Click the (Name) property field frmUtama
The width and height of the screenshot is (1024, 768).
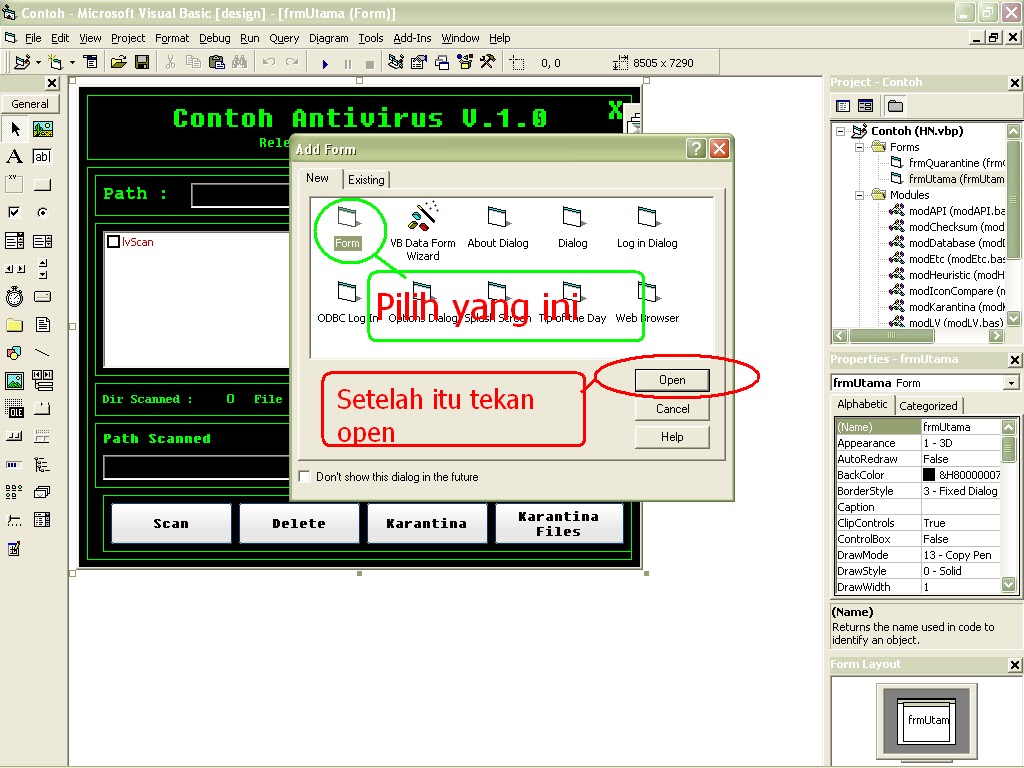[960, 427]
